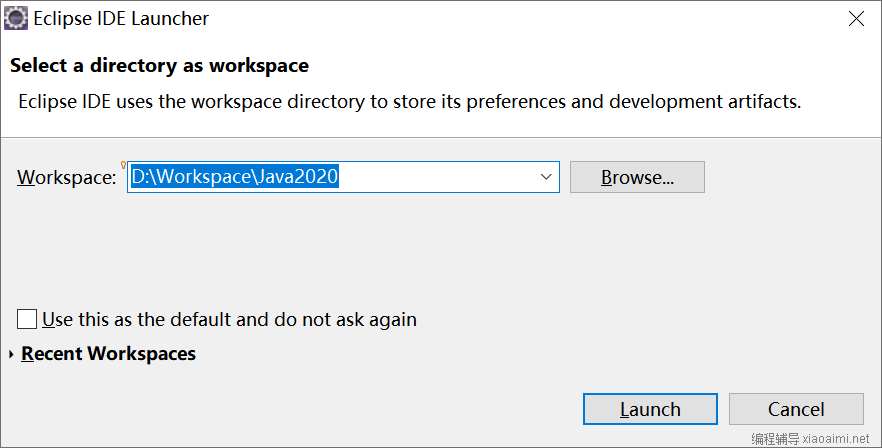The height and width of the screenshot is (448, 882).
Task: Click the "Eclipse IDE Launcher" window title
Action: 121,19
